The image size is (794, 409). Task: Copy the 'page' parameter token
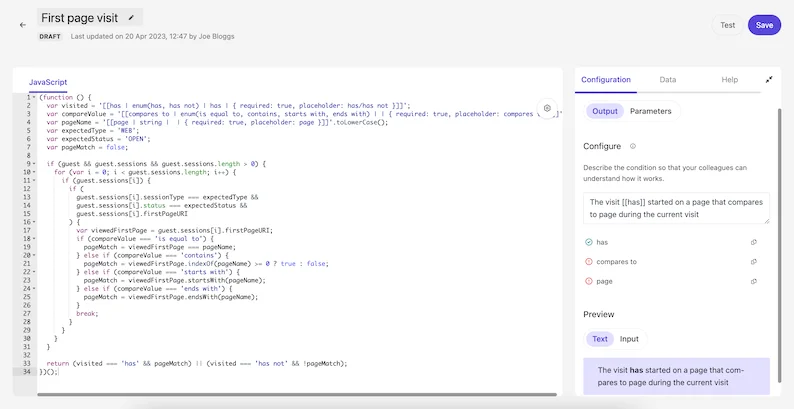point(753,281)
